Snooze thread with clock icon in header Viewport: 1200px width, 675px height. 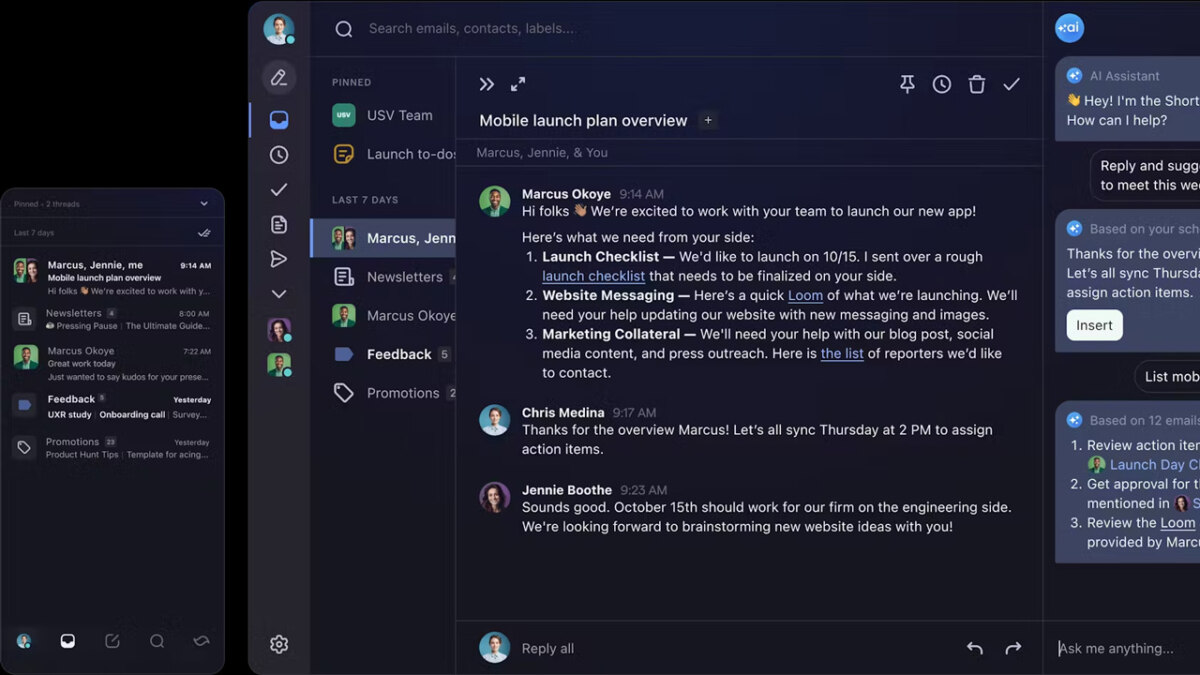[x=942, y=85]
